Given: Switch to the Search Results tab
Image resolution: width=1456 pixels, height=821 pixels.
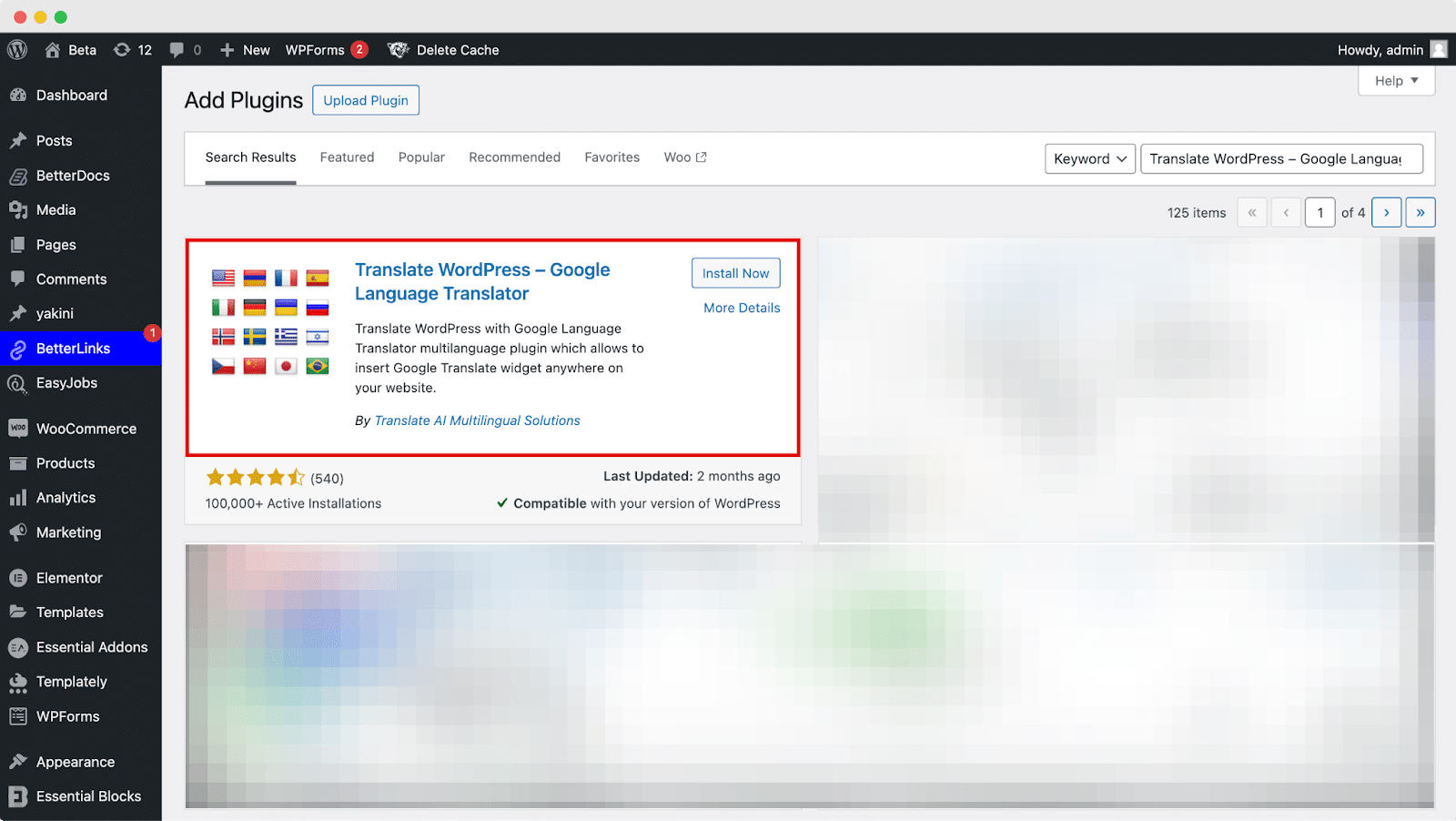Looking at the screenshot, I should [250, 157].
